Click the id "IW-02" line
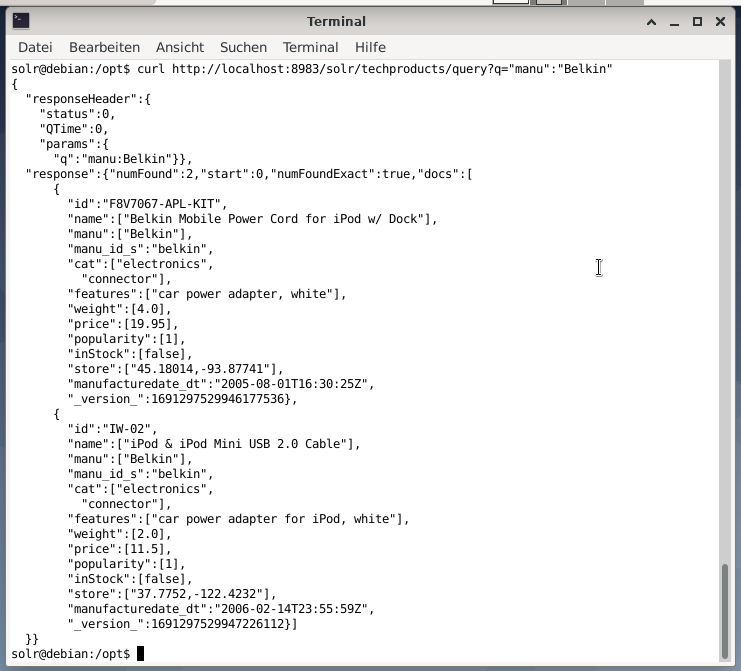 point(112,429)
